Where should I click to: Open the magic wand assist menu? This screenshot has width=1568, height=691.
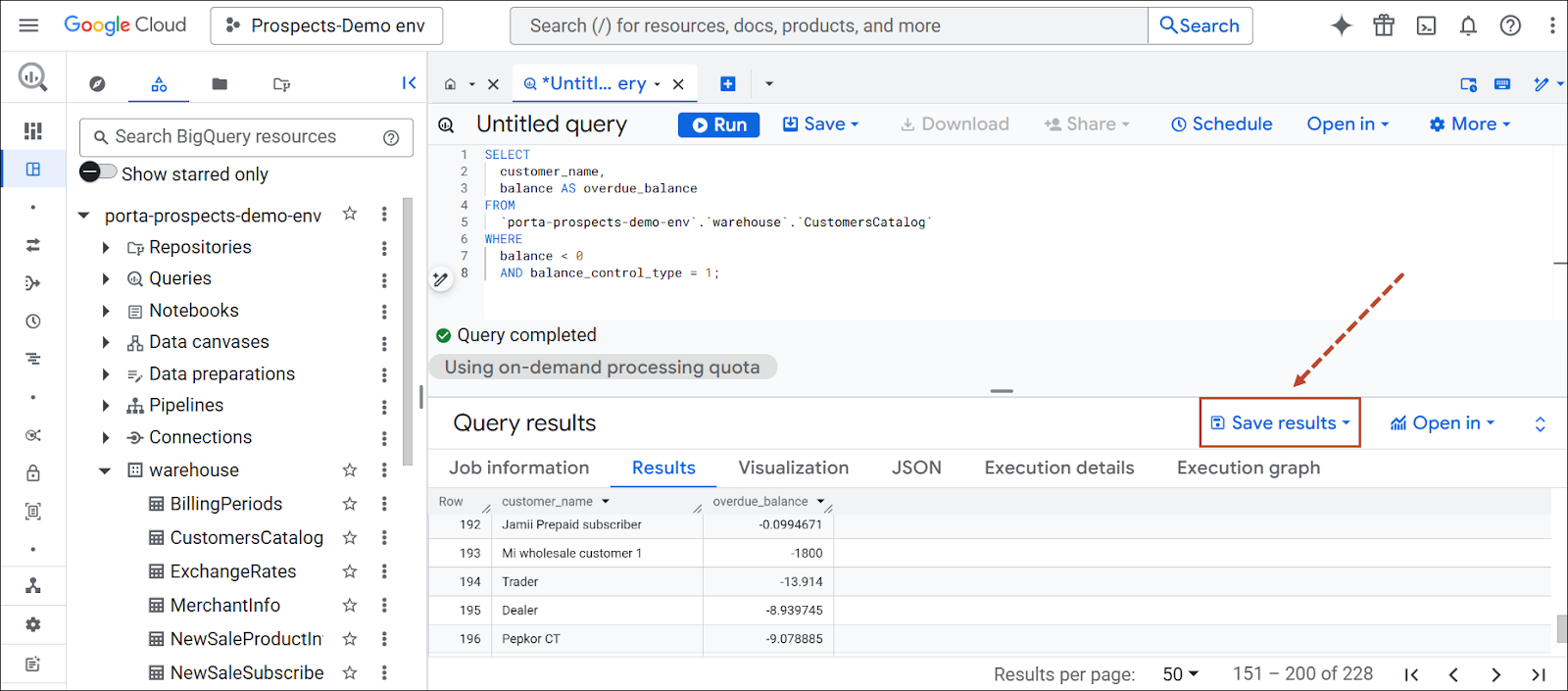(1547, 84)
